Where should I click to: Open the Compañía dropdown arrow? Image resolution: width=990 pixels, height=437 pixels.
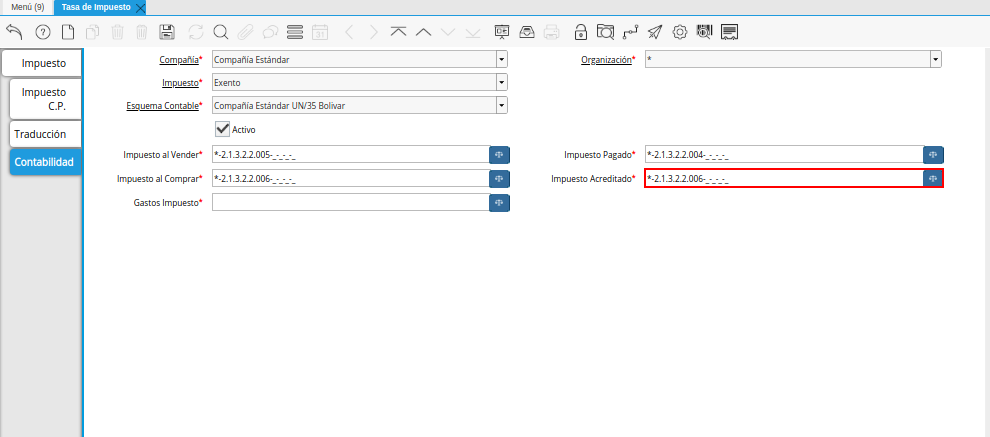pyautogui.click(x=501, y=60)
